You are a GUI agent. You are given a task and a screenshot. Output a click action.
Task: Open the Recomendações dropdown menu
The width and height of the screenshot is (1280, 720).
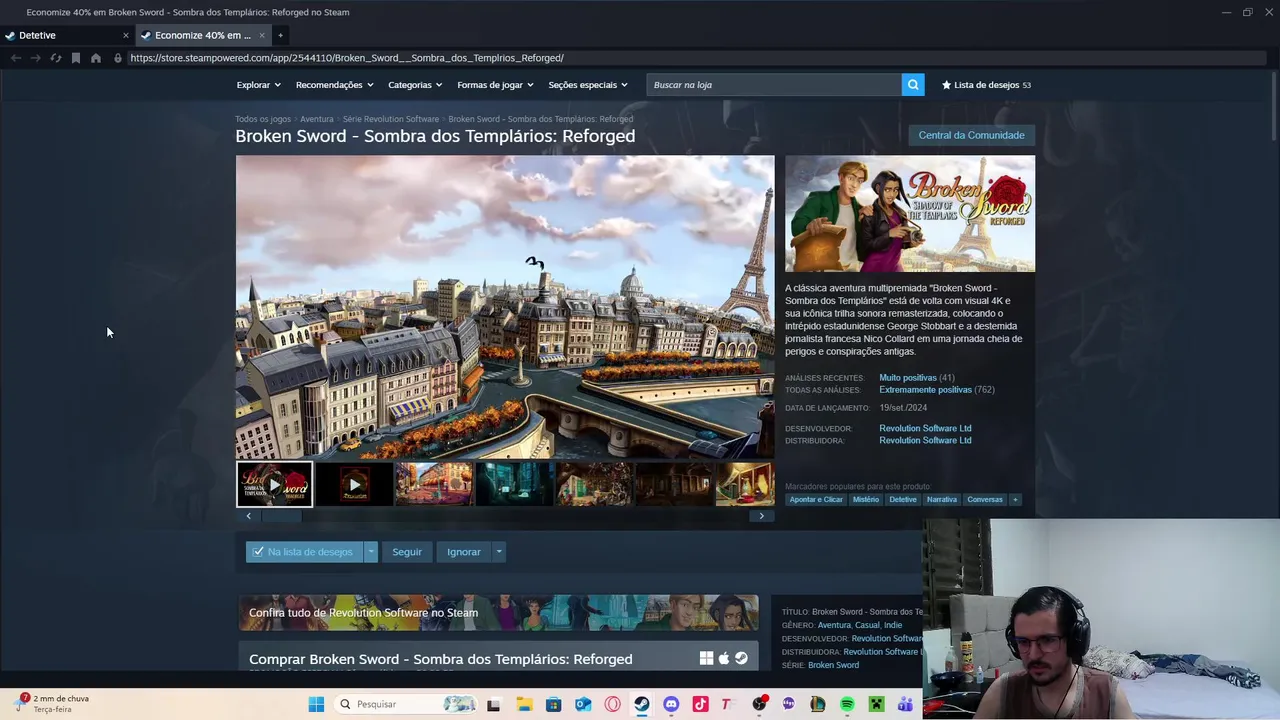pyautogui.click(x=335, y=85)
